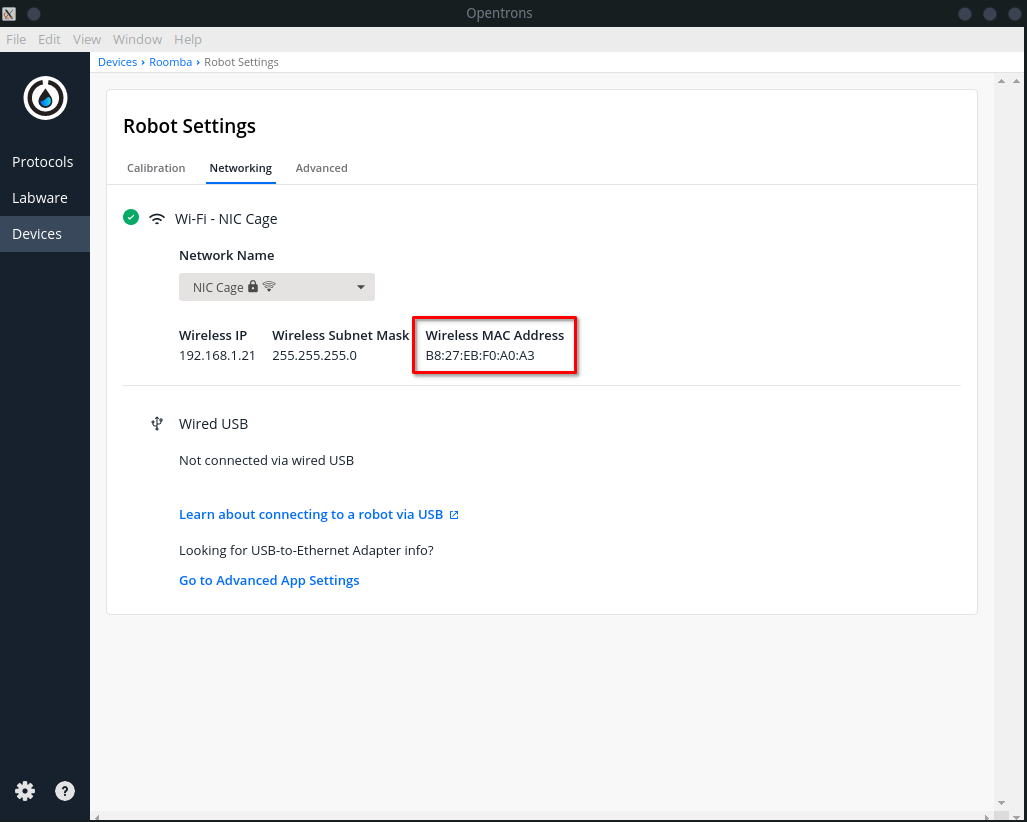The height and width of the screenshot is (822, 1027).
Task: Open the Network Name dropdown showing NIC Cage
Action: click(x=277, y=286)
